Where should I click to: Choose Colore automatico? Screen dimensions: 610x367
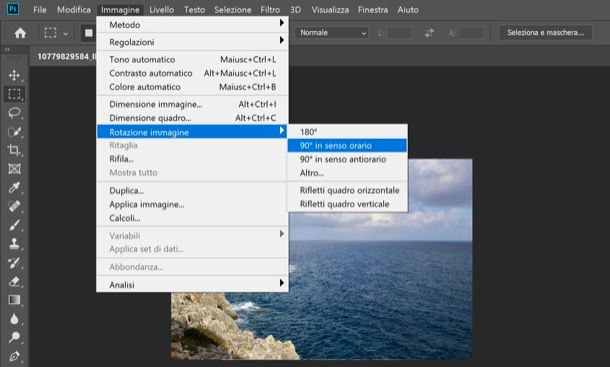[193, 87]
